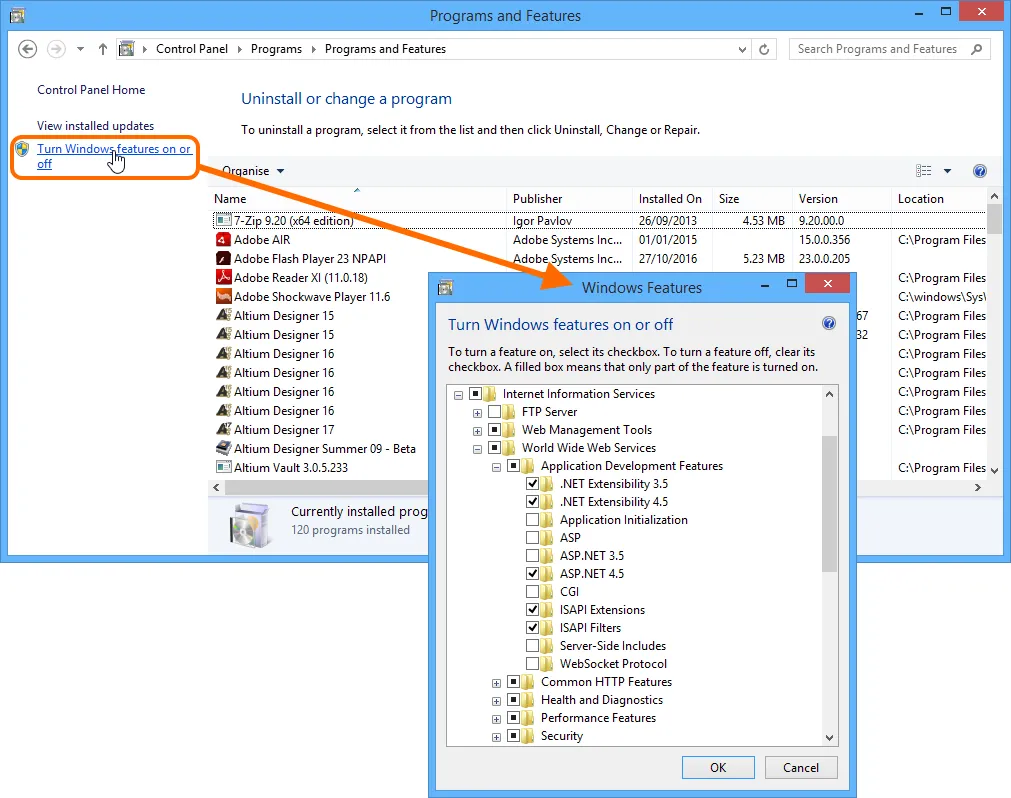Enable the Application Initialization checkbox
This screenshot has width=1011, height=798.
click(533, 520)
